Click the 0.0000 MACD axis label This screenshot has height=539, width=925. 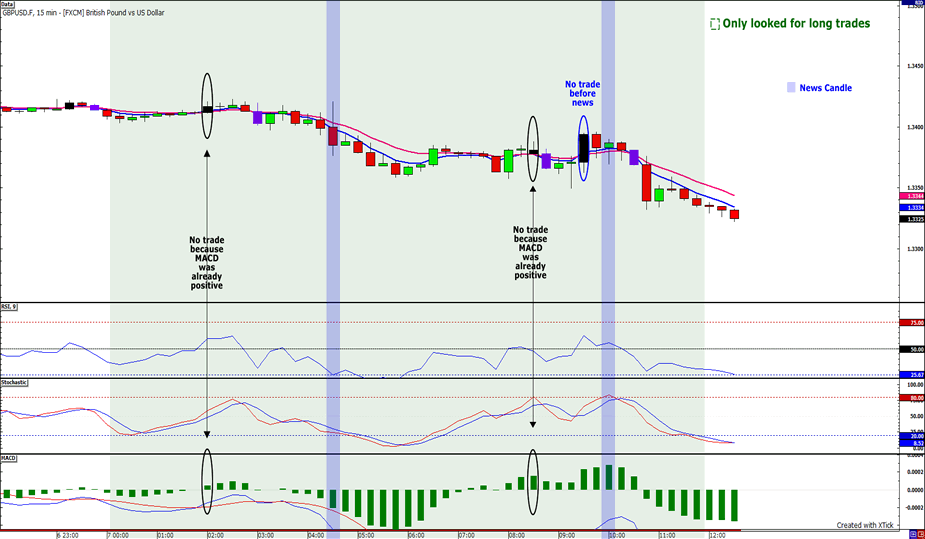click(915, 490)
